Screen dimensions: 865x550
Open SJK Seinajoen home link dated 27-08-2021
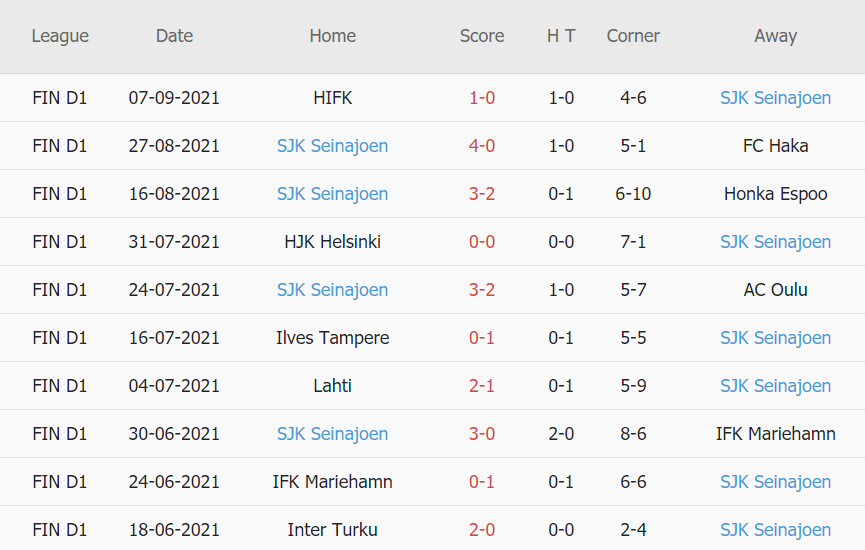pos(332,146)
